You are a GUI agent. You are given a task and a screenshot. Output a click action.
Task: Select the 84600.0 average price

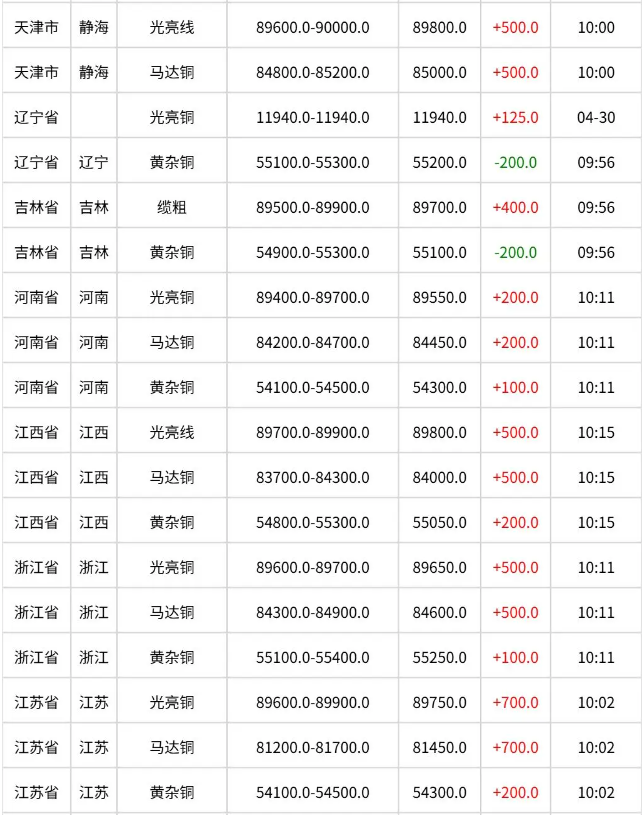coord(439,613)
